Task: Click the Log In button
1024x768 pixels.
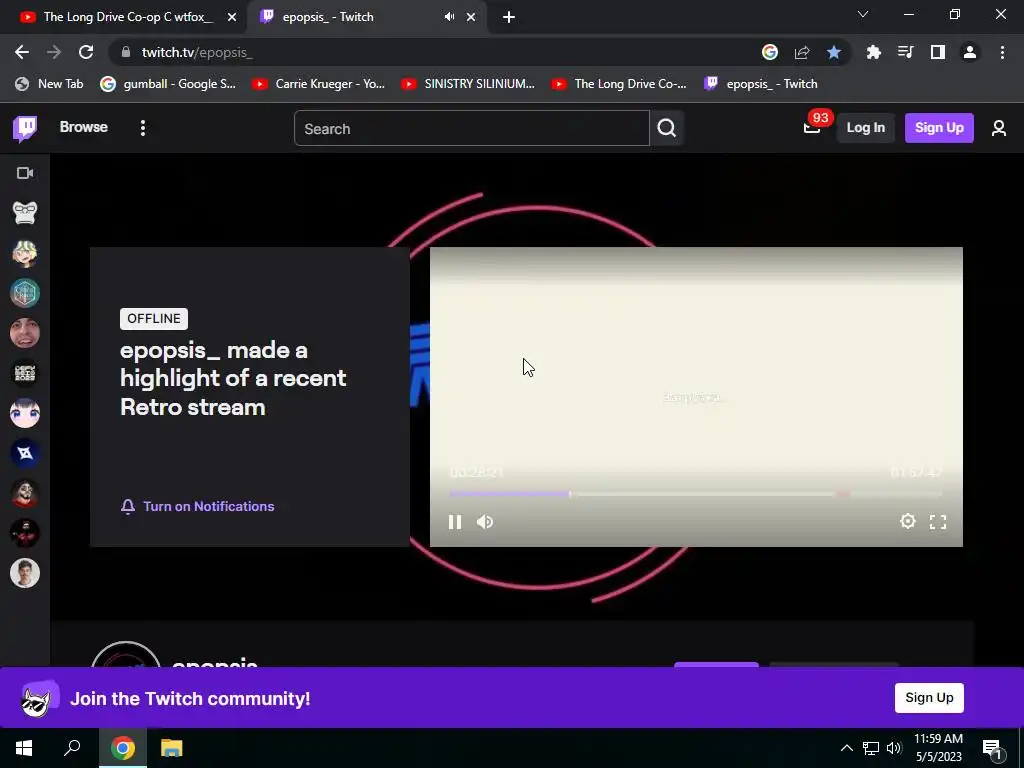Action: [x=865, y=128]
